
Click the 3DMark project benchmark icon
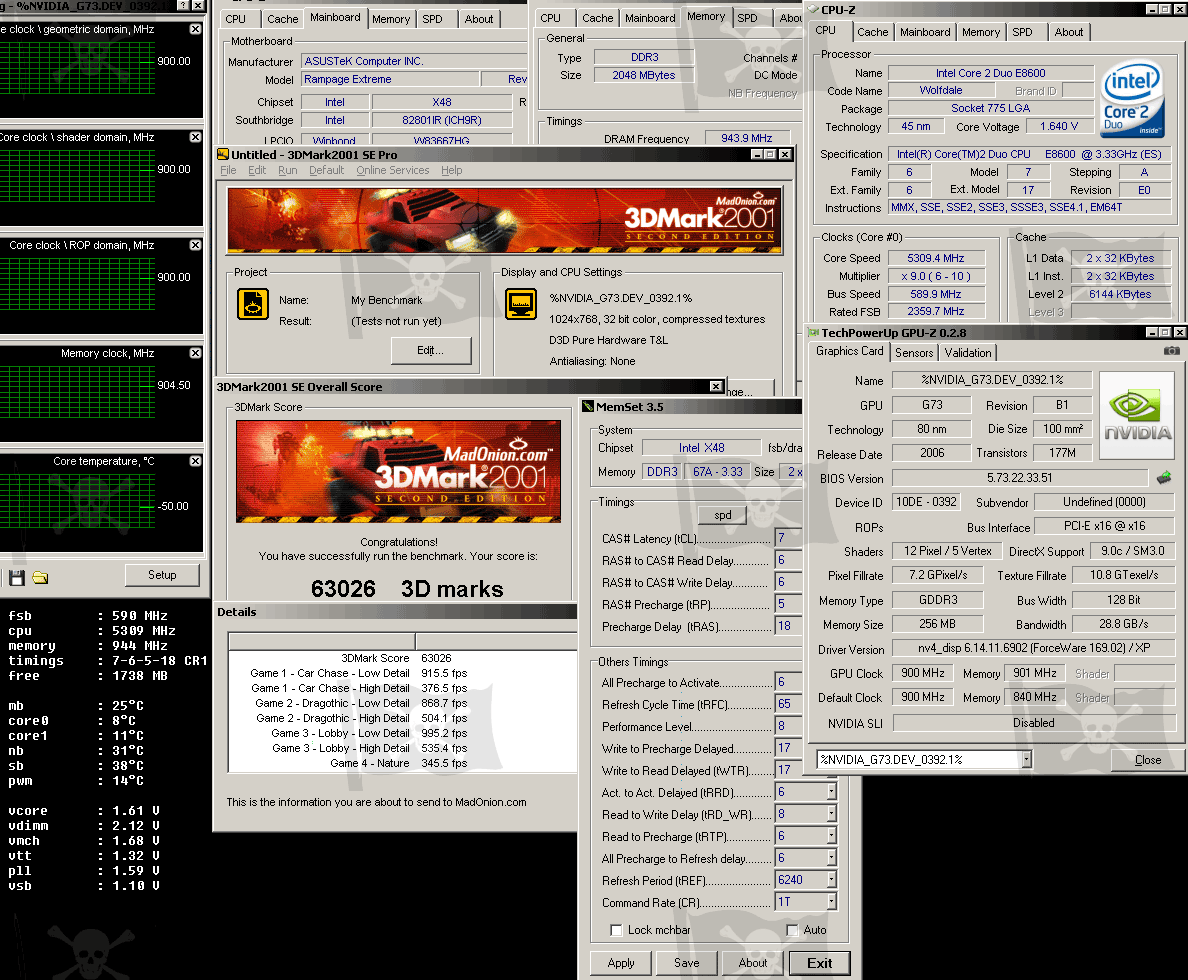coord(252,305)
